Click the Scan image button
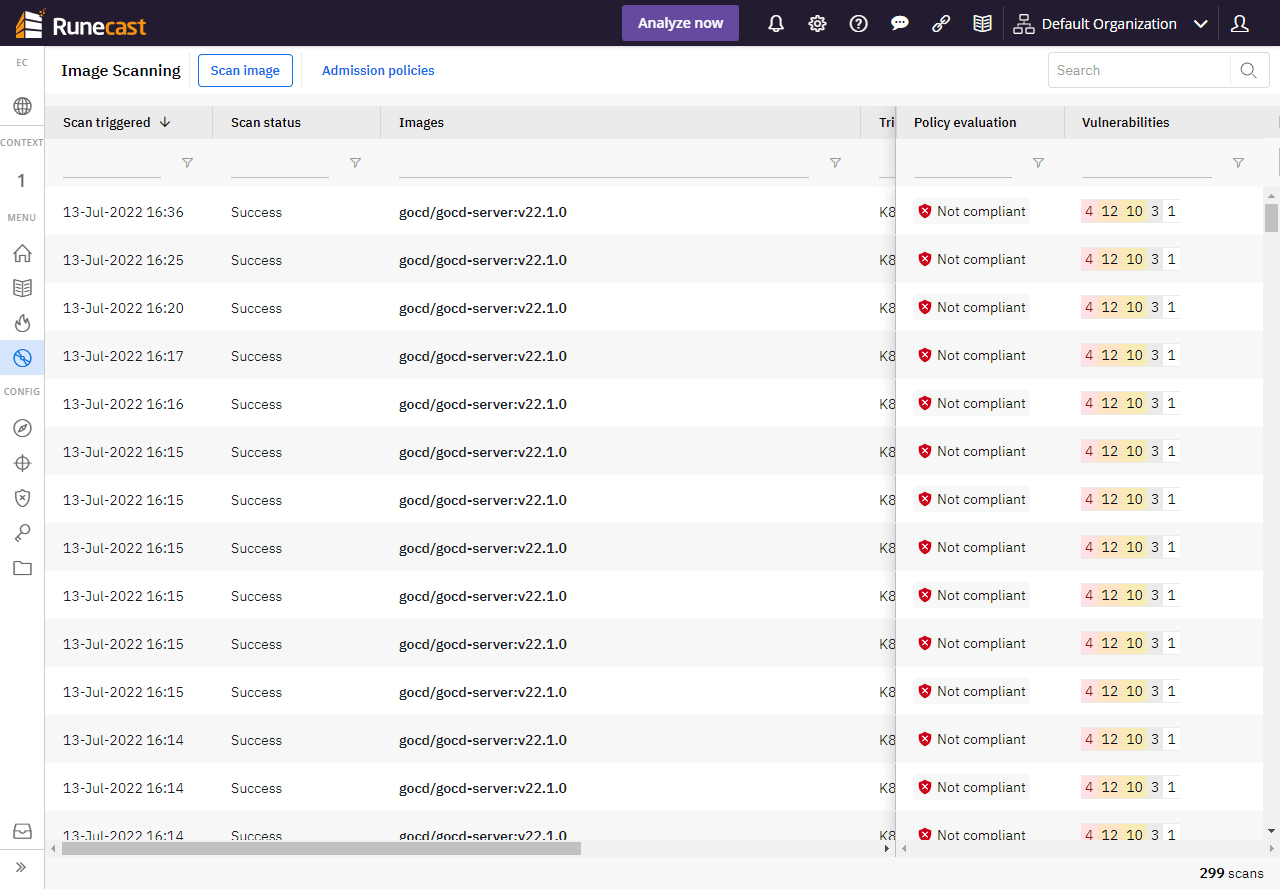The image size is (1280, 889). click(x=245, y=70)
